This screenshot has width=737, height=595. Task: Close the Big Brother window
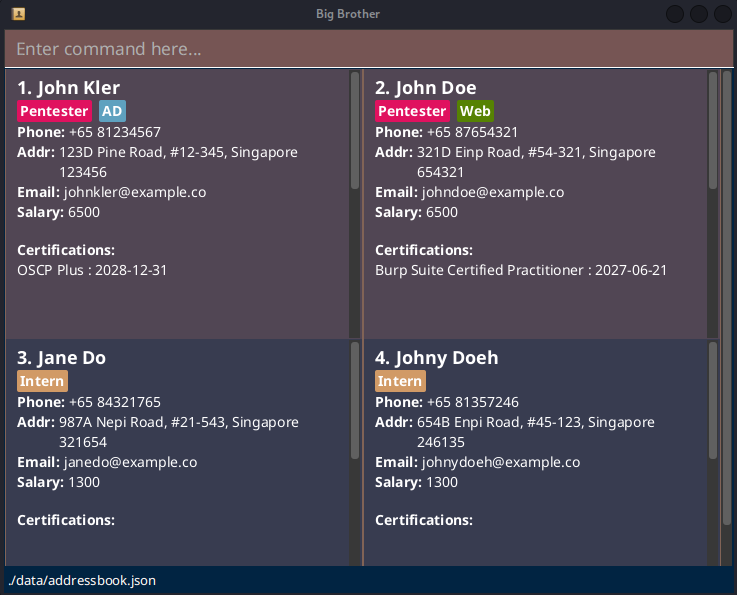coord(721,14)
